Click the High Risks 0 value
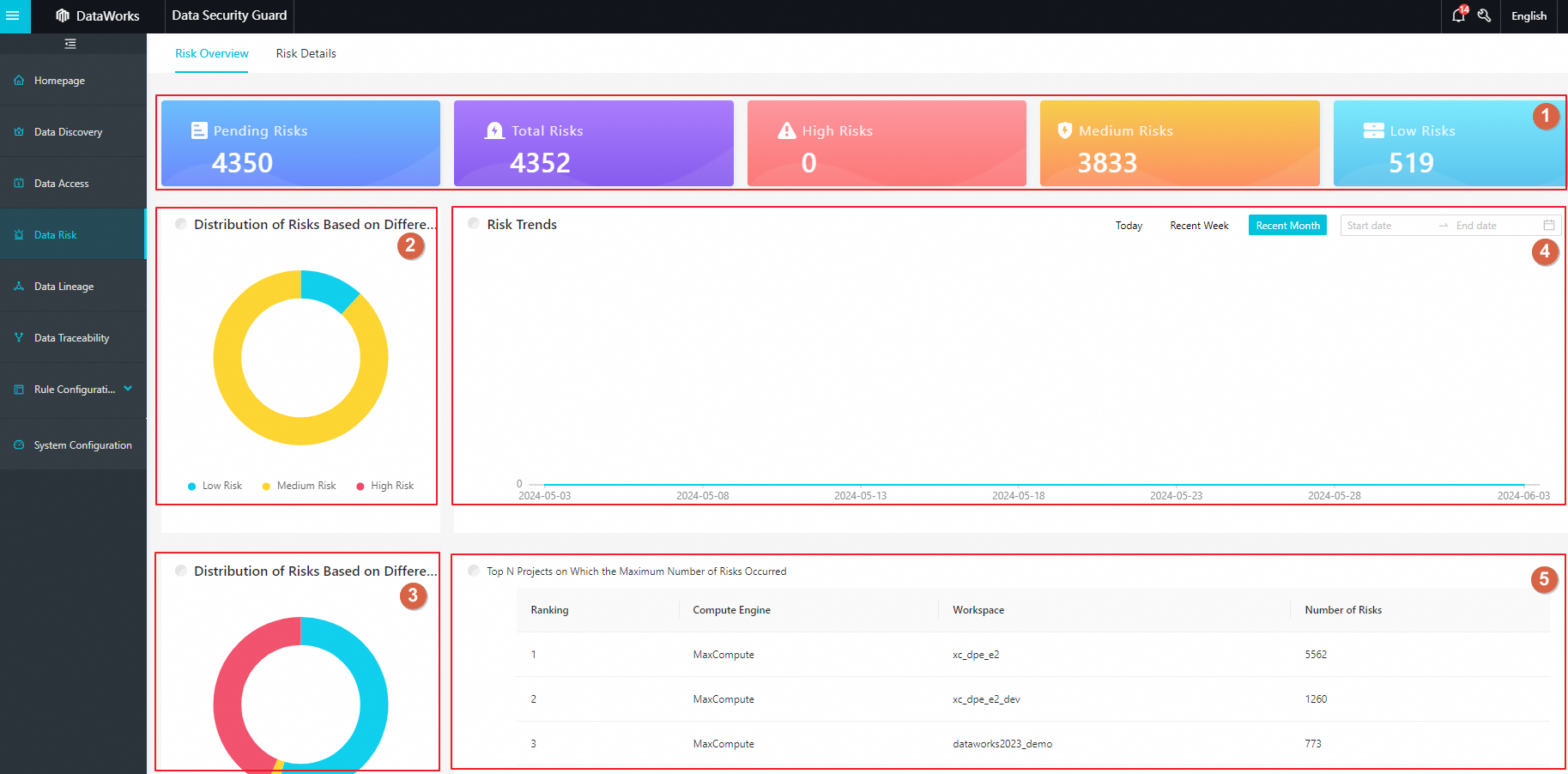This screenshot has width=1568, height=774. click(x=808, y=163)
